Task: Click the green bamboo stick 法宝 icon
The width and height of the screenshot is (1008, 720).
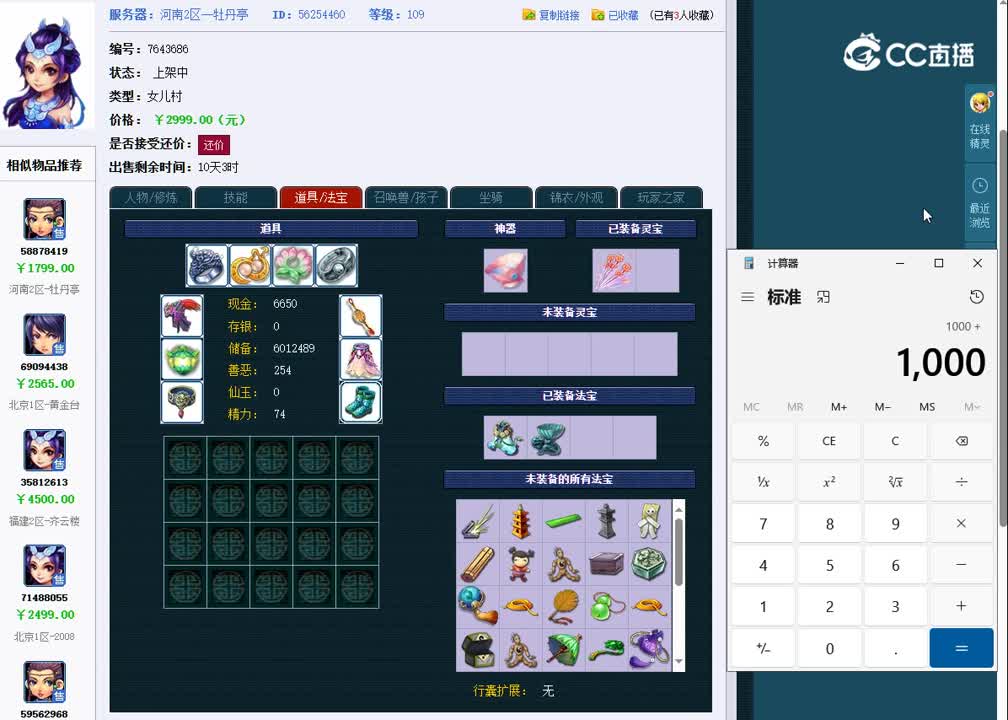Action: point(564,521)
